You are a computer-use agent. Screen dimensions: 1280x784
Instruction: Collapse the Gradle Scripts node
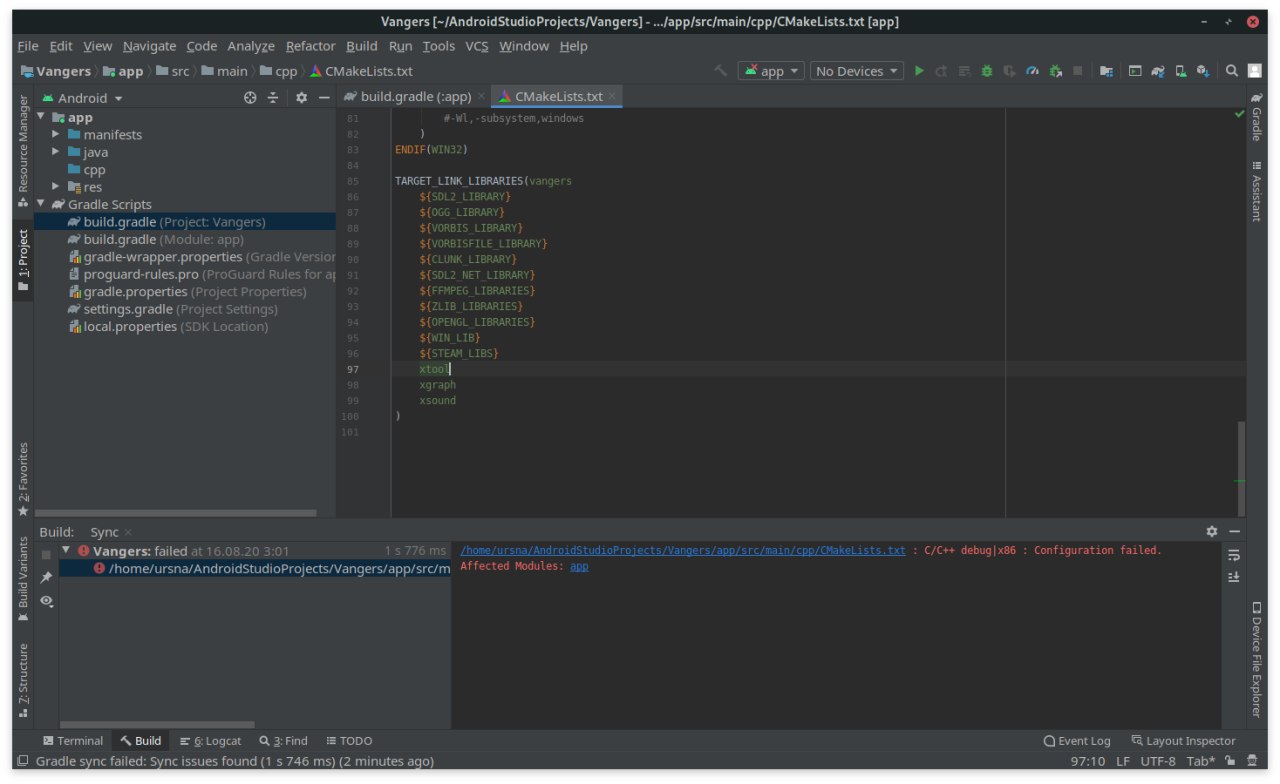41,204
